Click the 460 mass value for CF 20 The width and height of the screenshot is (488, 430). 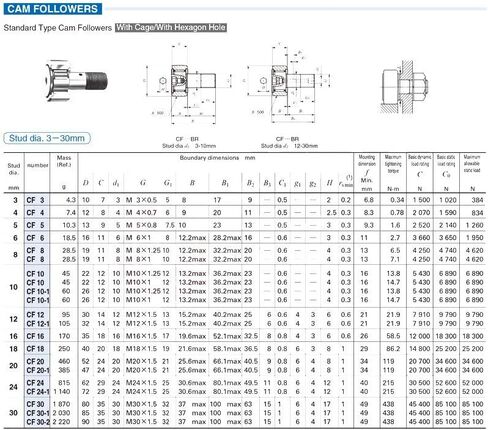coord(64,361)
